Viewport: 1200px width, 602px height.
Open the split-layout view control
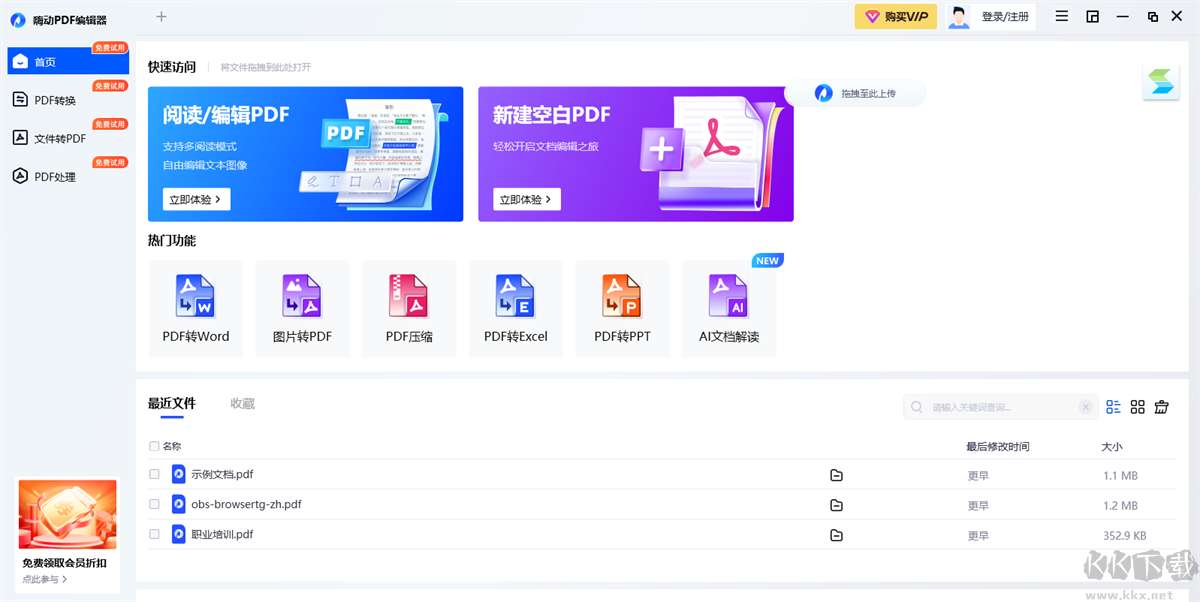coord(1092,16)
